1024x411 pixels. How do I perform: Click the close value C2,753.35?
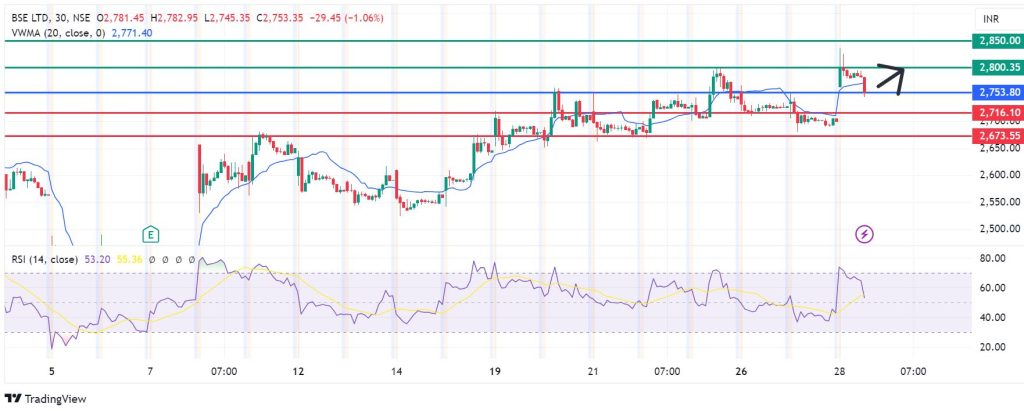[x=281, y=19]
